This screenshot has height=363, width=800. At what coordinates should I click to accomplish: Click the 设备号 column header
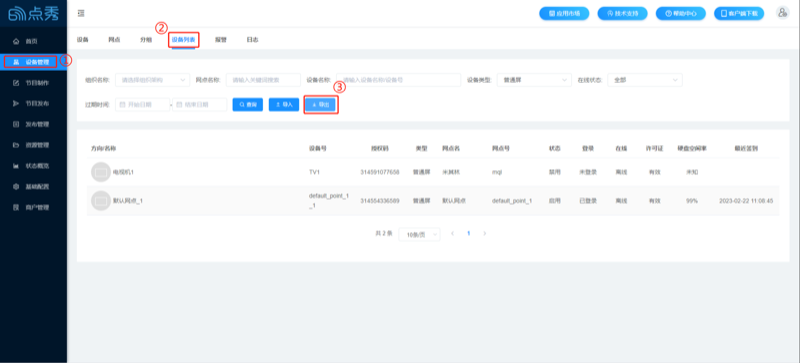(x=318, y=149)
